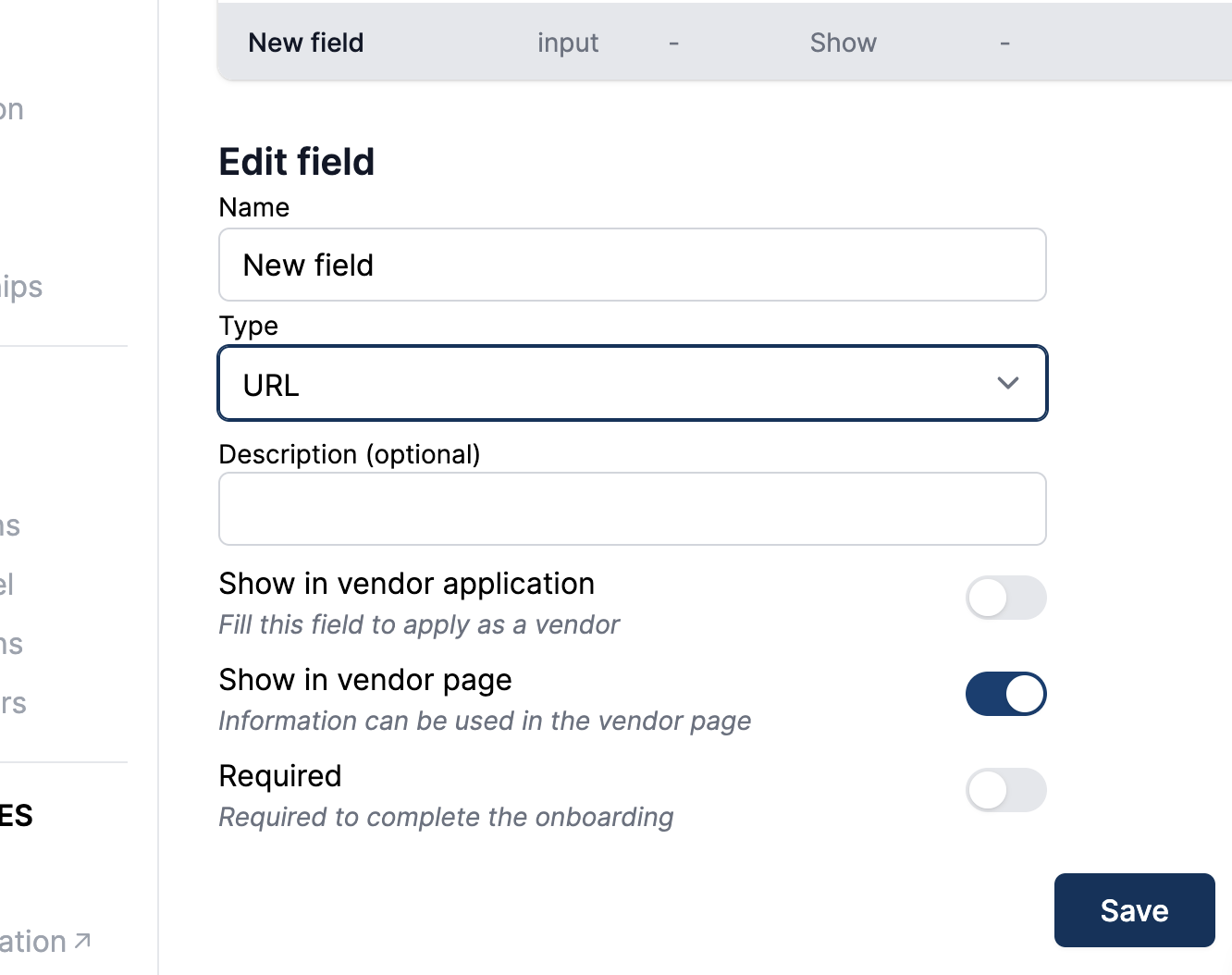Click the input type cell of the New field row
This screenshot has height=975, width=1232.
tap(567, 43)
